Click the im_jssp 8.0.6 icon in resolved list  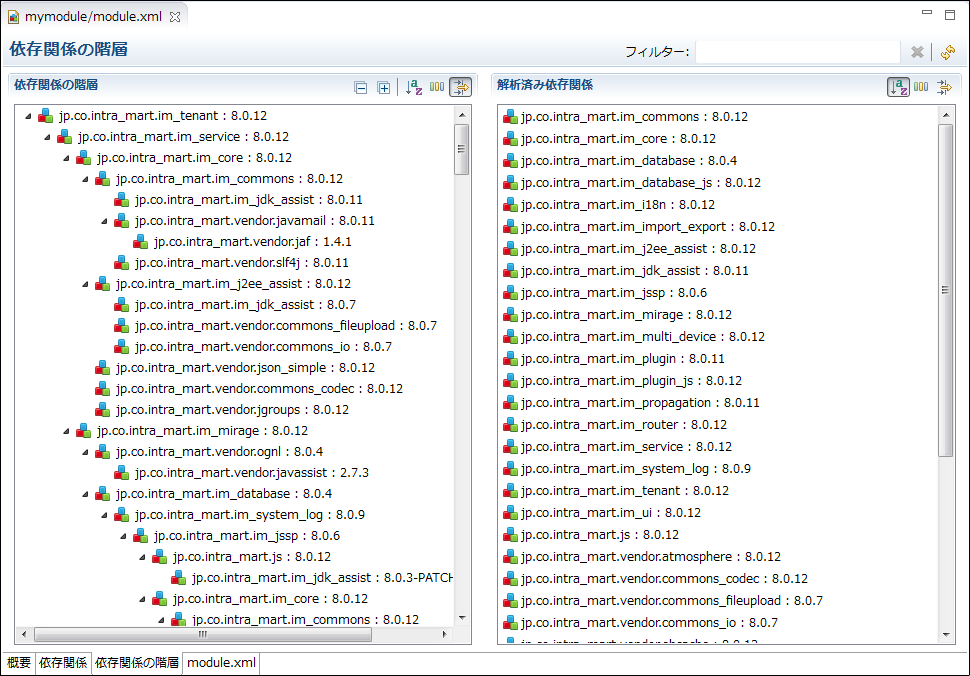(510, 293)
